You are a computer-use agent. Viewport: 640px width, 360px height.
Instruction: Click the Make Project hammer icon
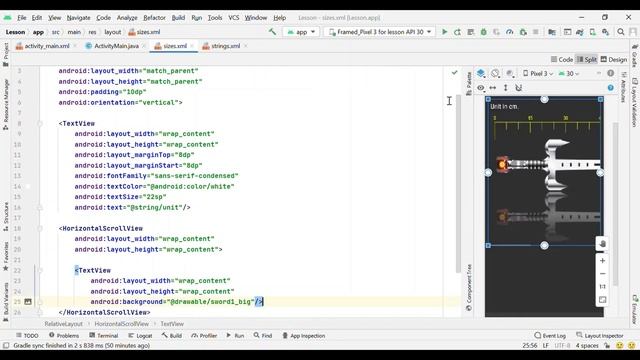[272, 32]
